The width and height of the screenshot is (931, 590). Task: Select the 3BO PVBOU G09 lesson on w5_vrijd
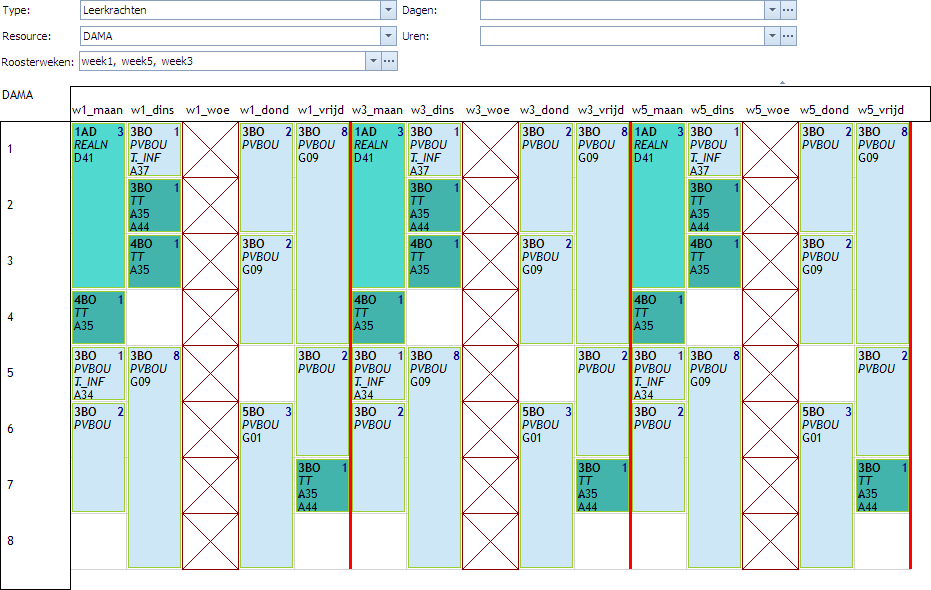coord(882,233)
